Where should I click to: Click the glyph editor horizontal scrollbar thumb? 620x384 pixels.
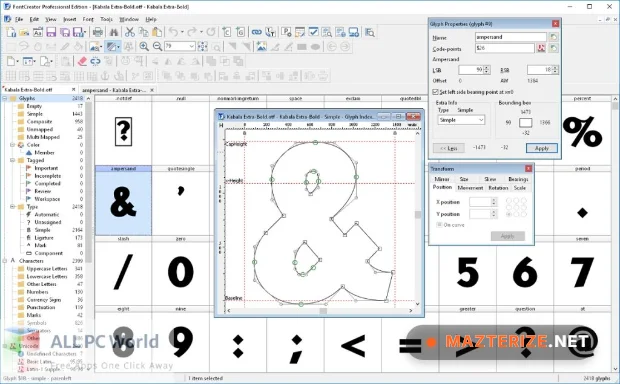323,311
